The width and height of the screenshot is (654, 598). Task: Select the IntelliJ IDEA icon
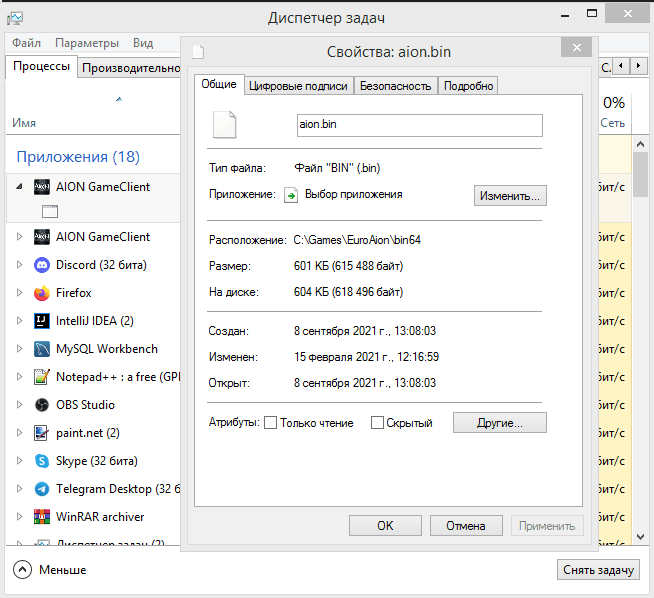(x=42, y=321)
